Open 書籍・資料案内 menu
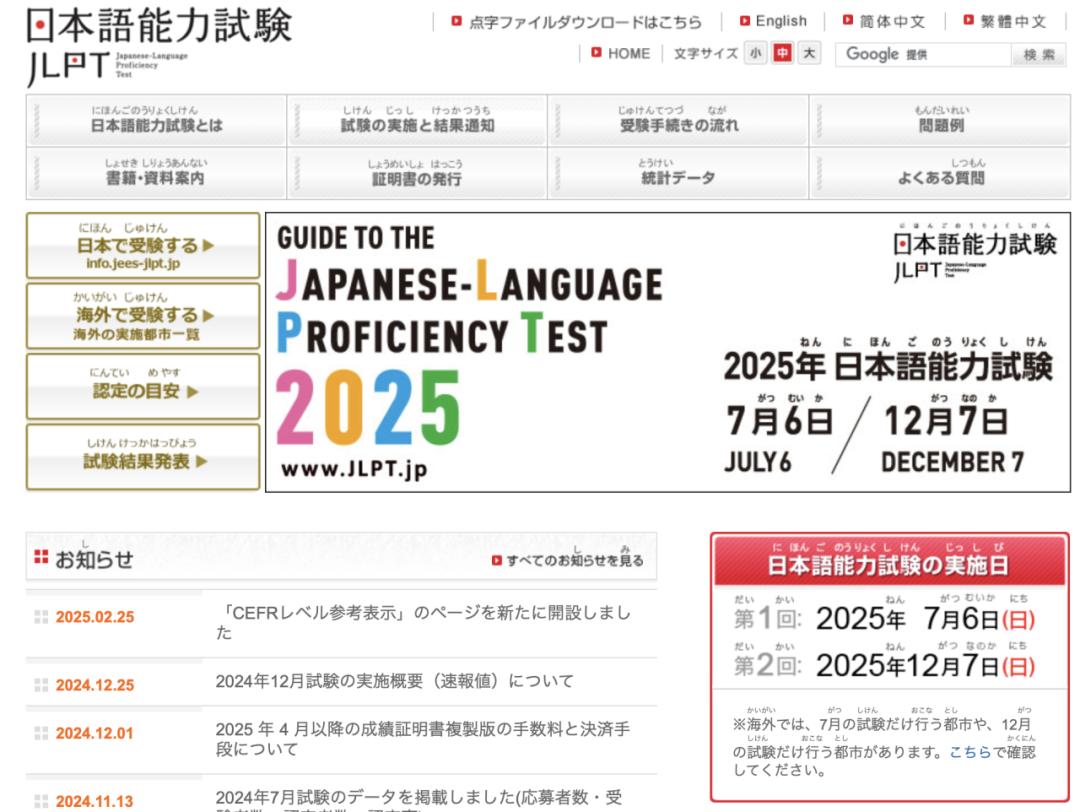Viewport: 1080px width, 812px height. pyautogui.click(x=156, y=174)
